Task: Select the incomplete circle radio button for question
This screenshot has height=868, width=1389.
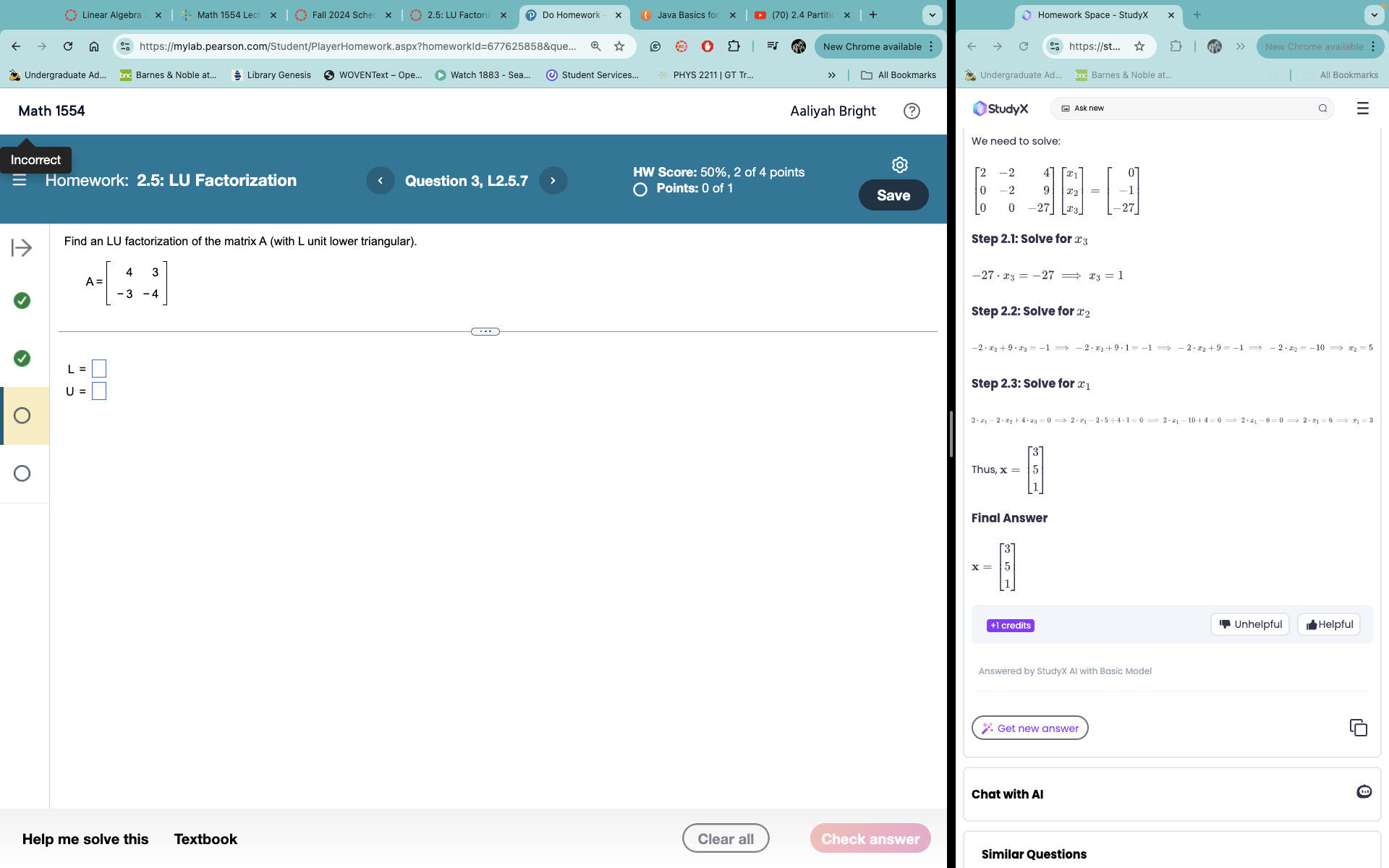Action: (21, 415)
